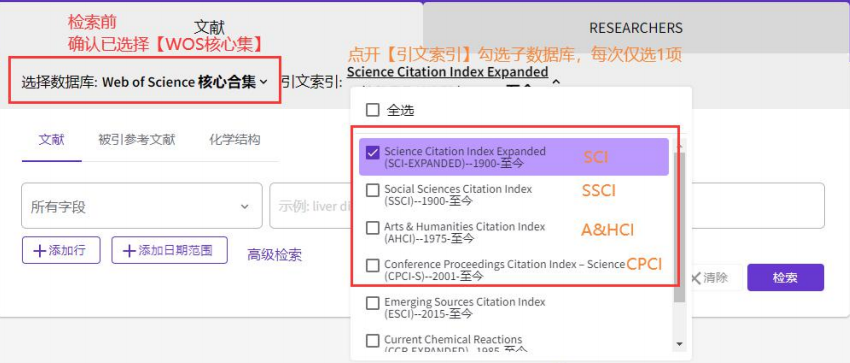The width and height of the screenshot is (850, 363).
Task: Click the scrollbar down arrow in citation index list
Action: tap(679, 343)
